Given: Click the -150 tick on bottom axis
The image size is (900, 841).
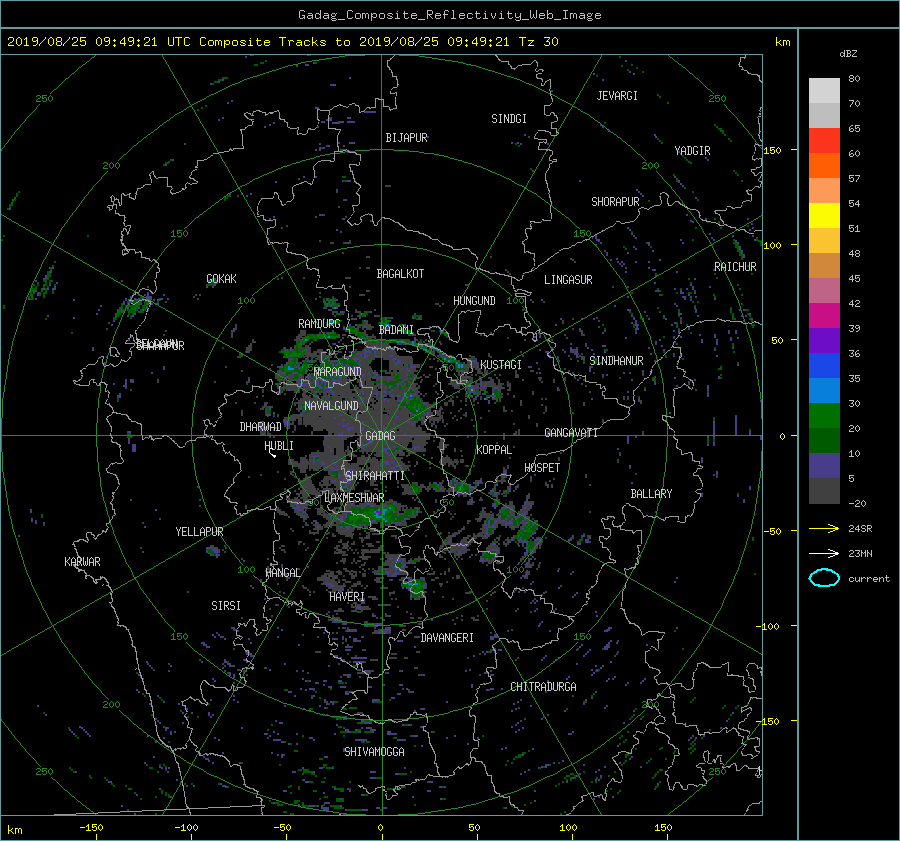Looking at the screenshot, I should (x=91, y=828).
